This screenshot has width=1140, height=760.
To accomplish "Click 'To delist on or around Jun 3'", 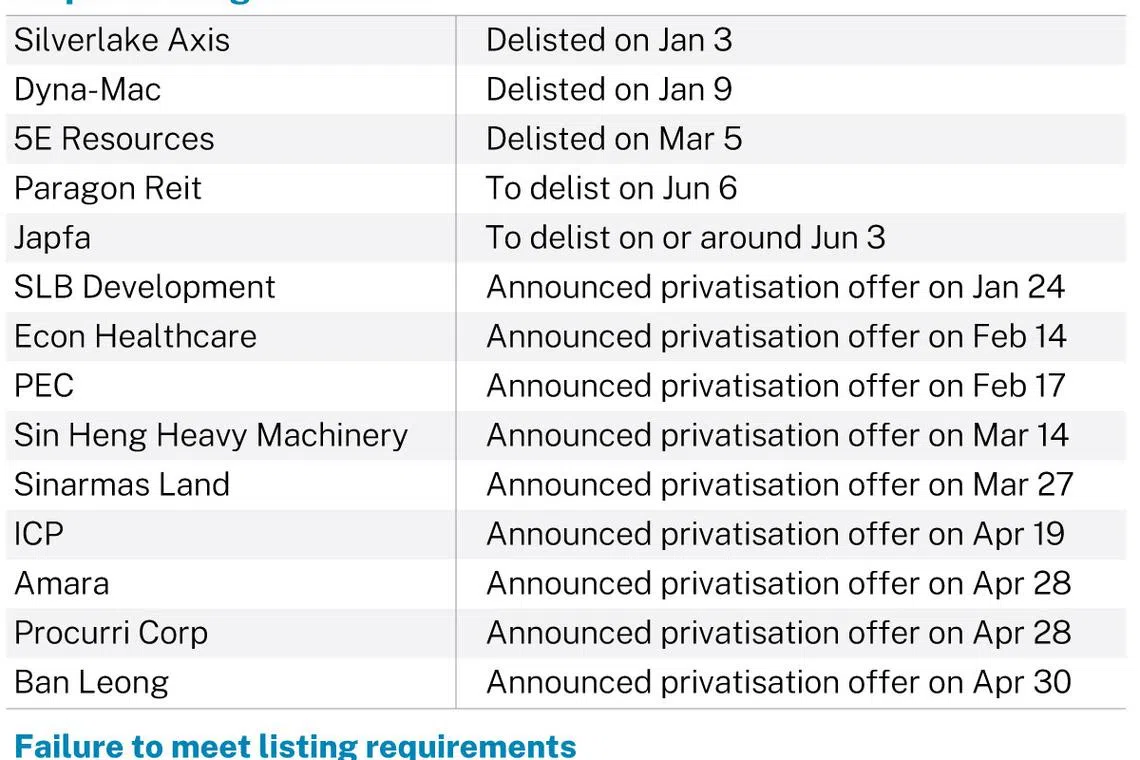I will (x=685, y=237).
